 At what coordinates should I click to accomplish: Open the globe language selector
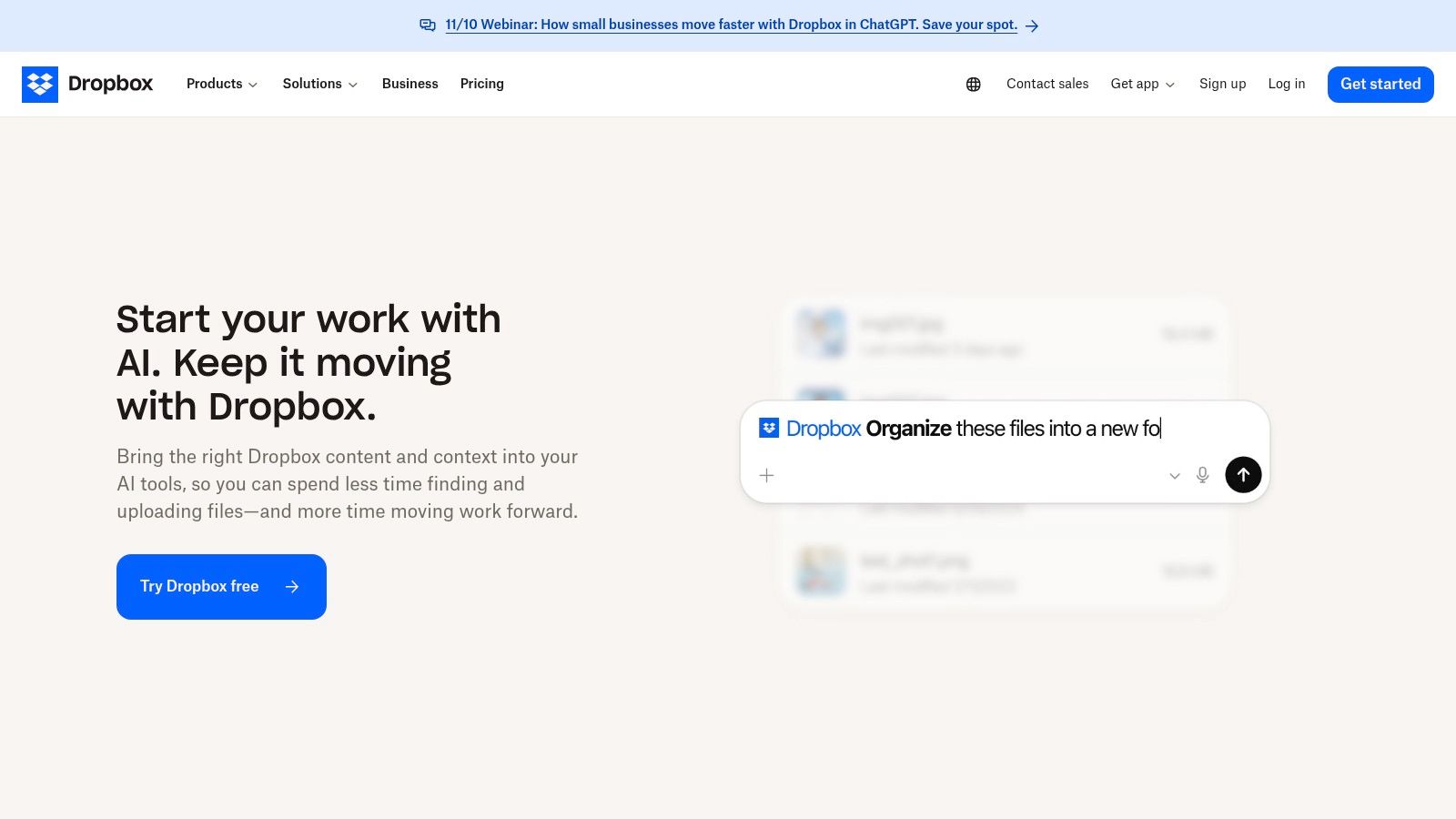(x=974, y=84)
